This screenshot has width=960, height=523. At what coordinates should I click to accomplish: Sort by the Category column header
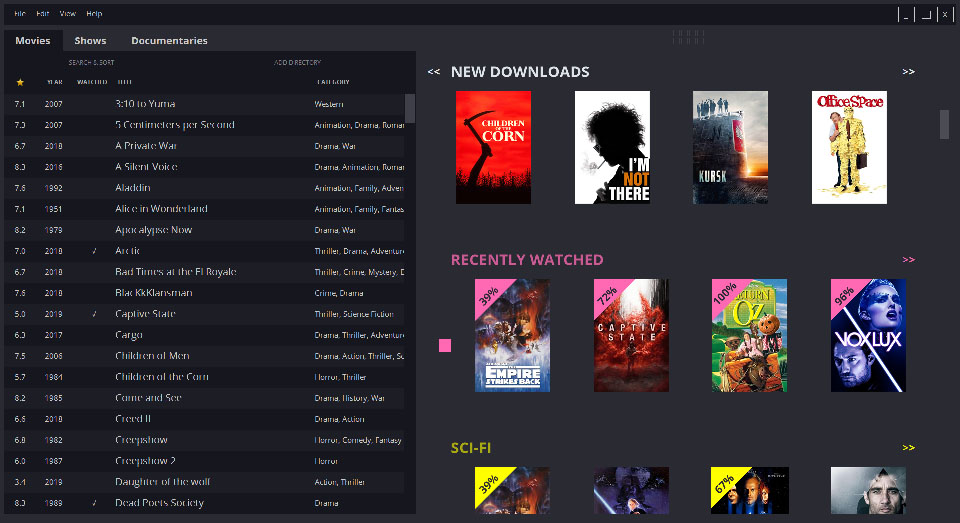[333, 82]
